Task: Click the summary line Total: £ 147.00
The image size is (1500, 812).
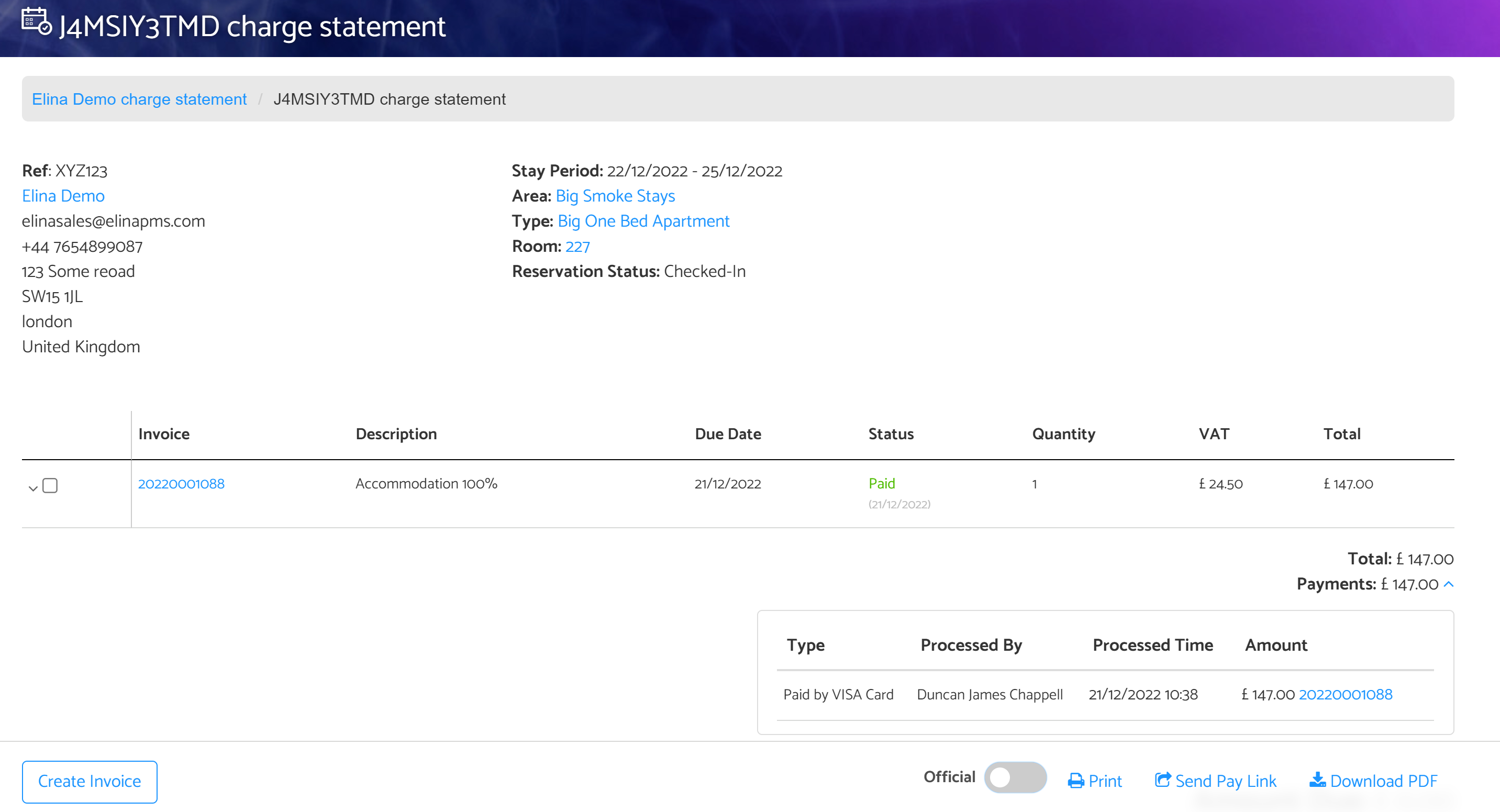Action: pyautogui.click(x=1401, y=559)
